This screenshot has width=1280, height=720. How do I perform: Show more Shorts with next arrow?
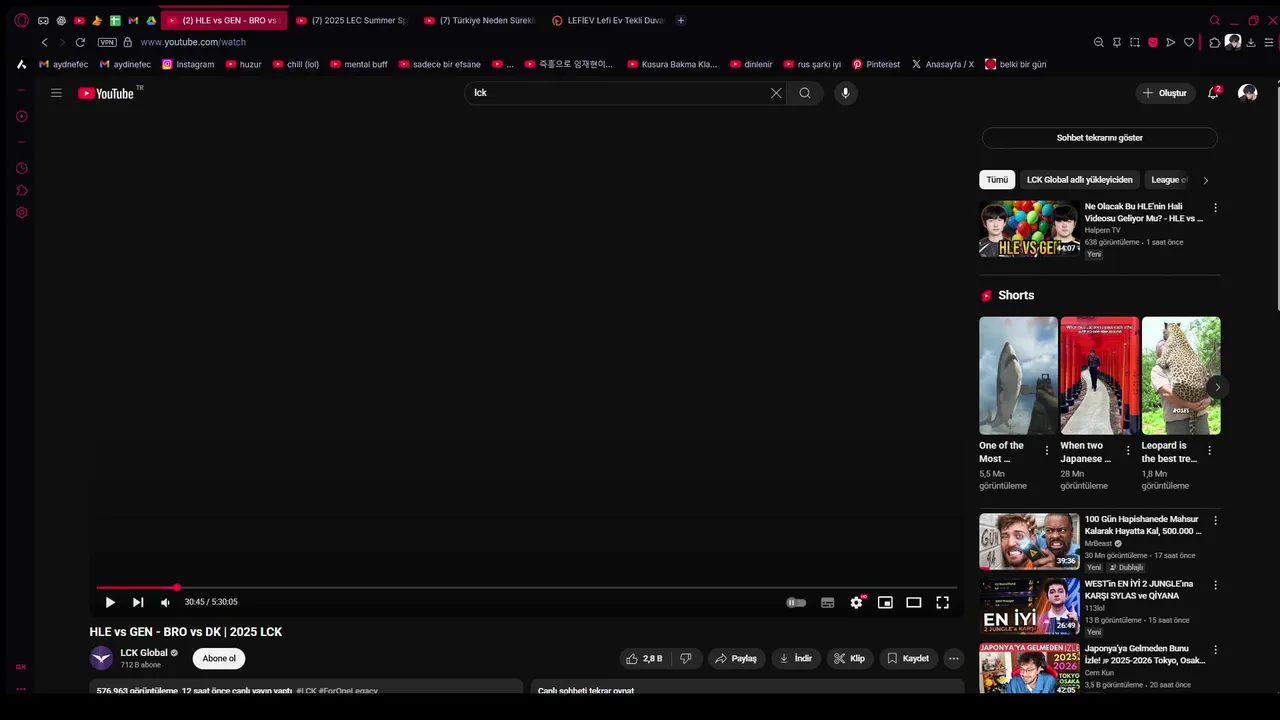pos(1217,387)
